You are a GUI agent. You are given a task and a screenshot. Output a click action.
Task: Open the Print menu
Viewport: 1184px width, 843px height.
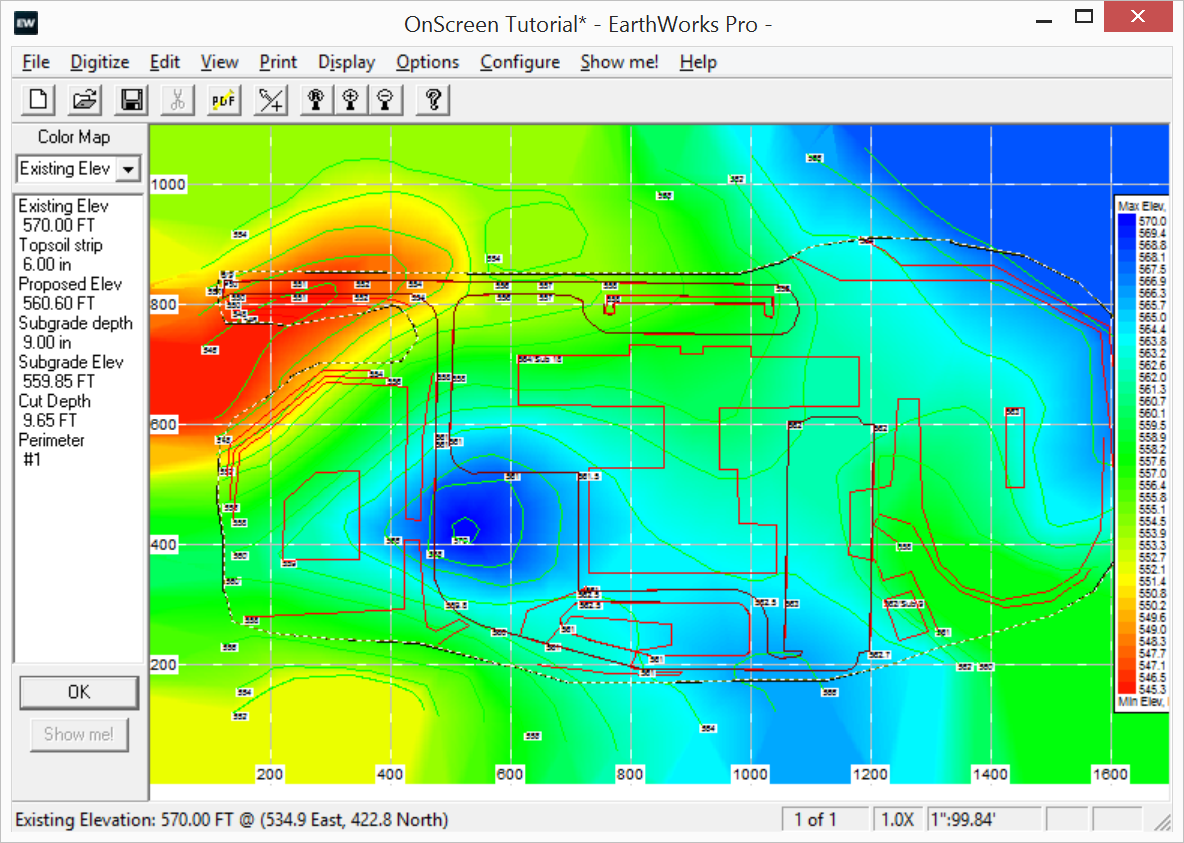tap(278, 62)
